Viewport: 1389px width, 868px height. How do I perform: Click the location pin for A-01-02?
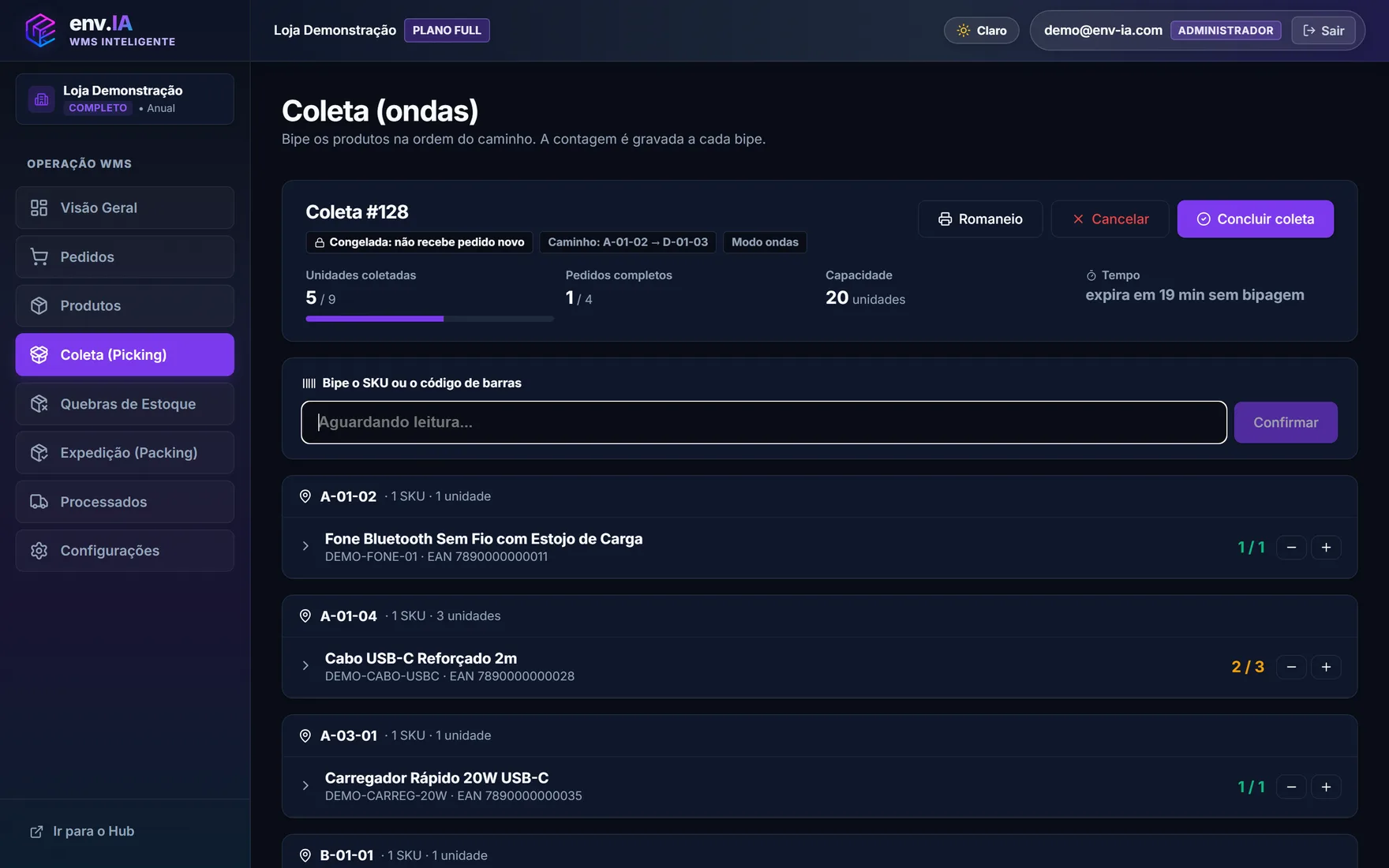click(x=305, y=496)
